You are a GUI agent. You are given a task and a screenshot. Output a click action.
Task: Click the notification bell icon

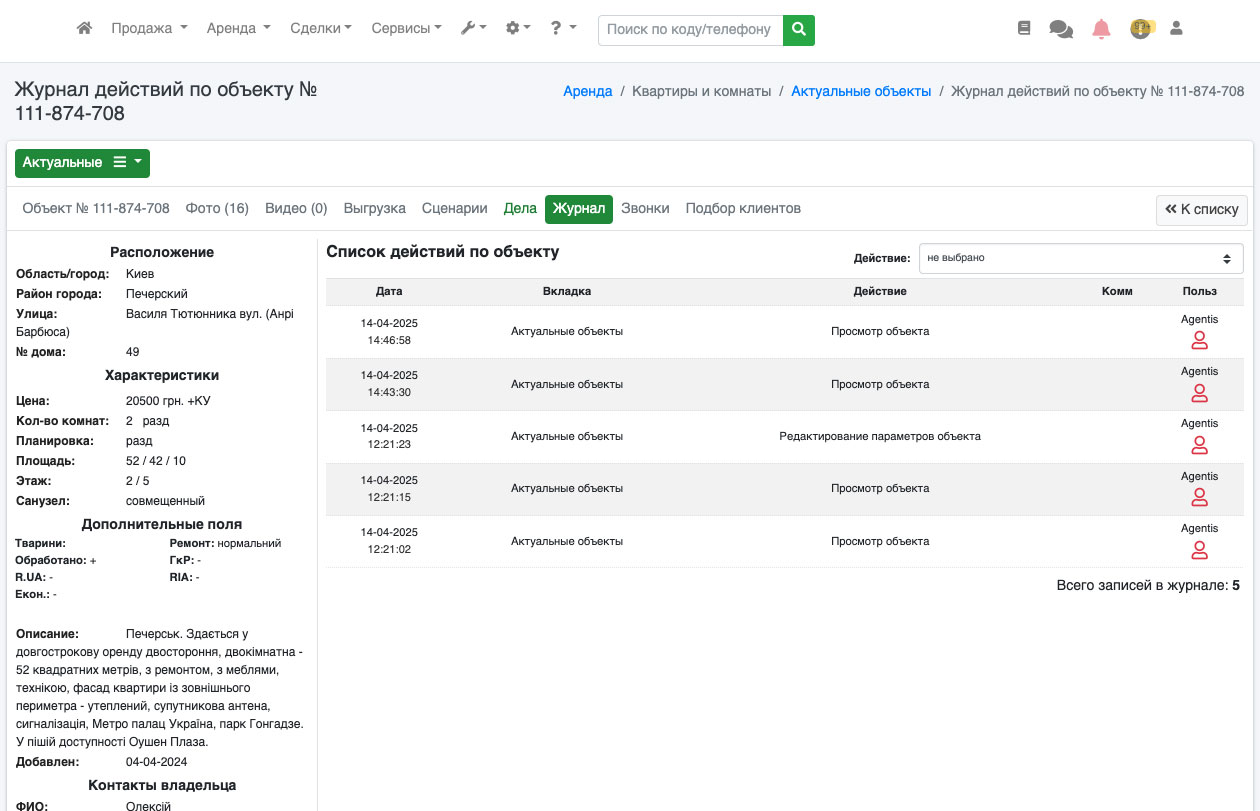coord(1101,29)
